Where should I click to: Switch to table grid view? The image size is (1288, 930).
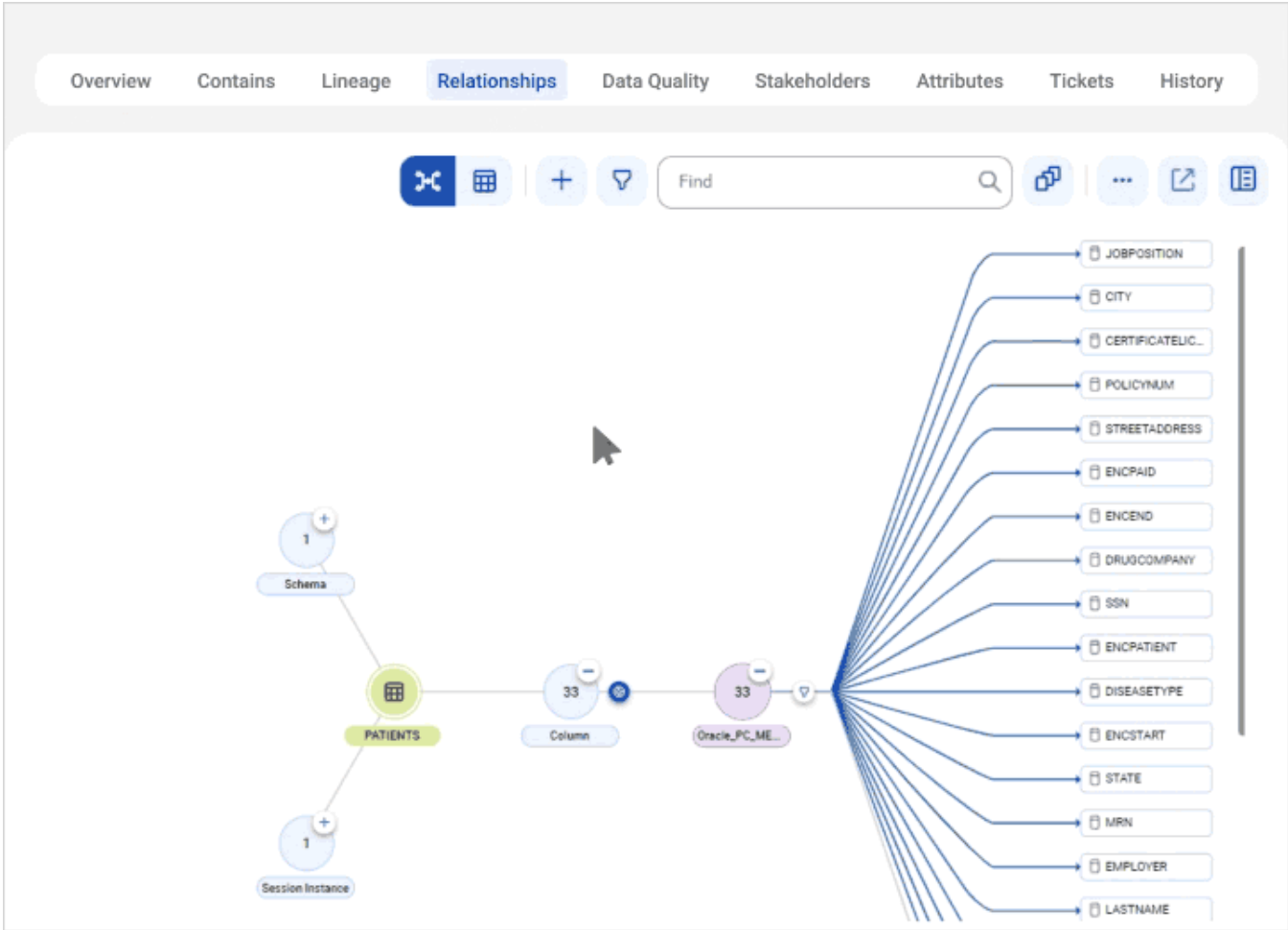(485, 181)
